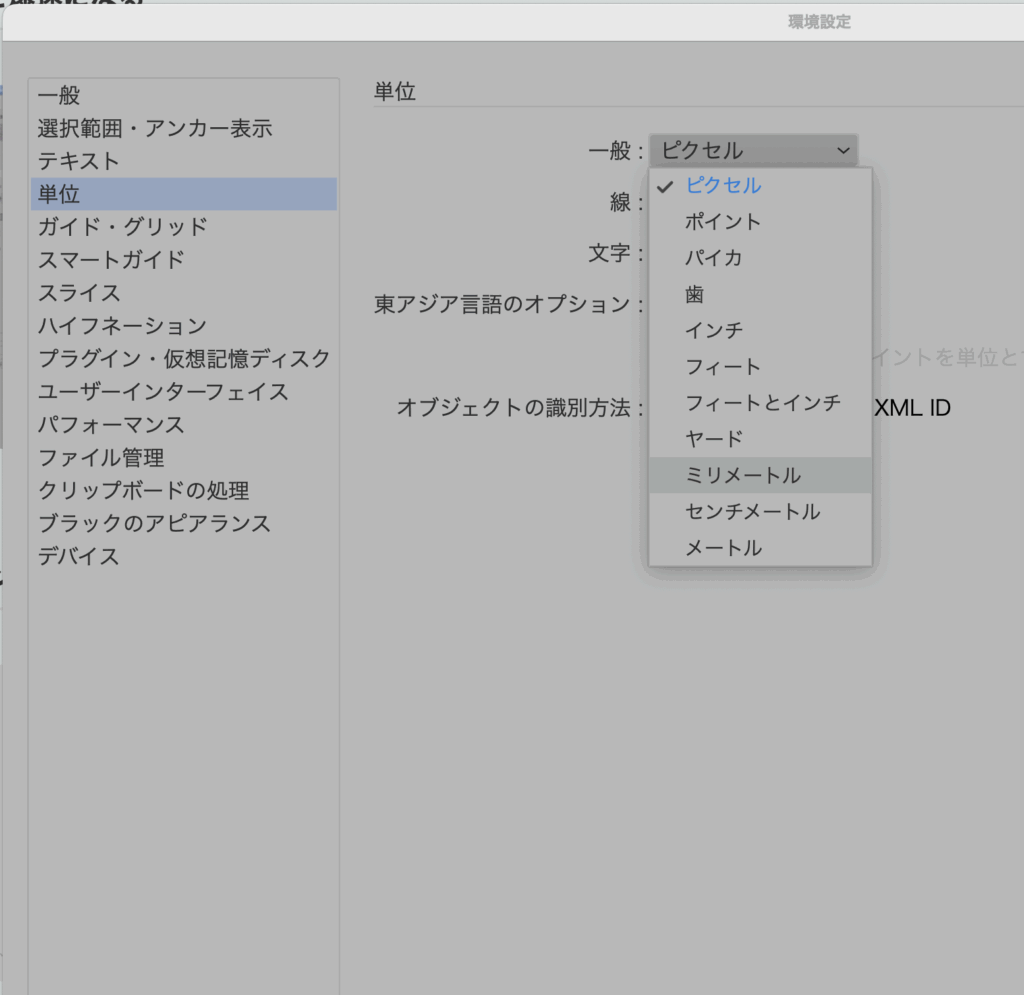The width and height of the screenshot is (1024, 995).
Task: Open ガイド・グリッド preferences
Action: click(184, 227)
